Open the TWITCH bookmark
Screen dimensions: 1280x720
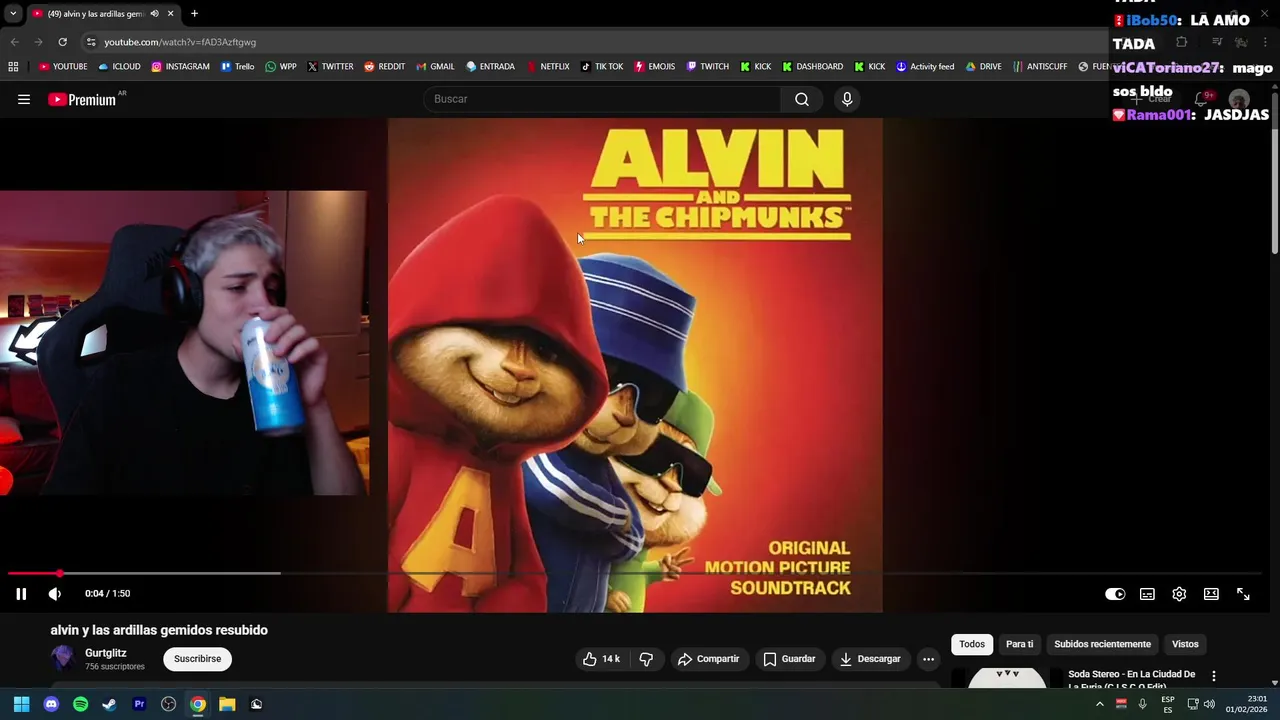707,66
